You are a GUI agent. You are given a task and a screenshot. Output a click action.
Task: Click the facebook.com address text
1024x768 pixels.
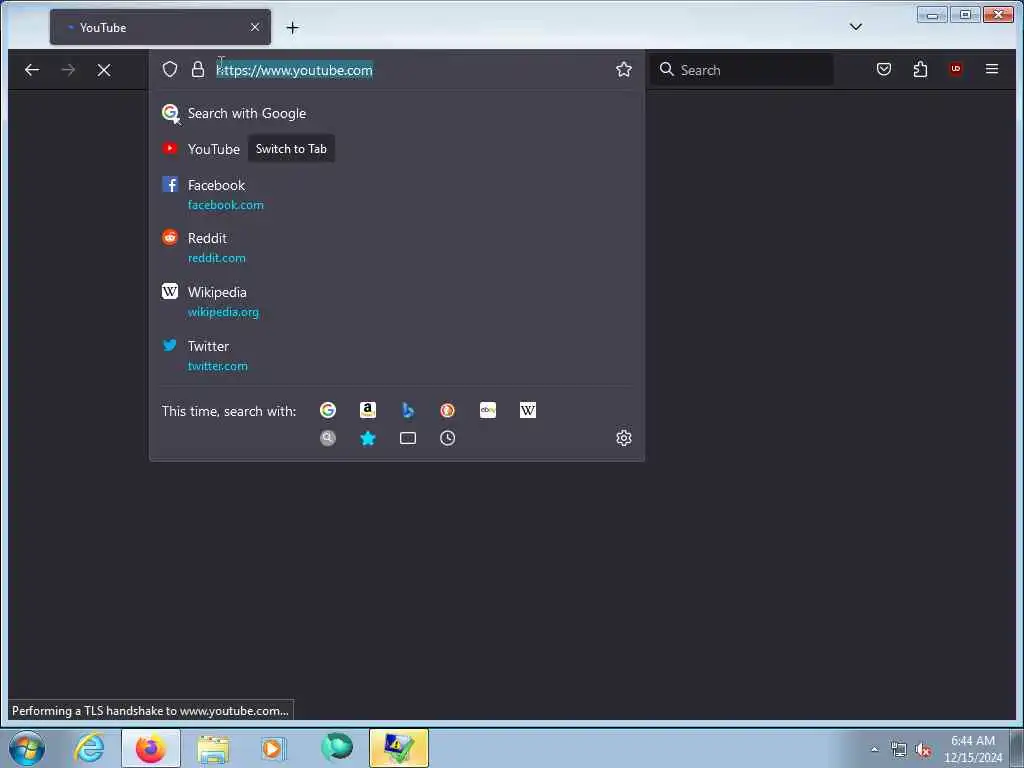[226, 205]
